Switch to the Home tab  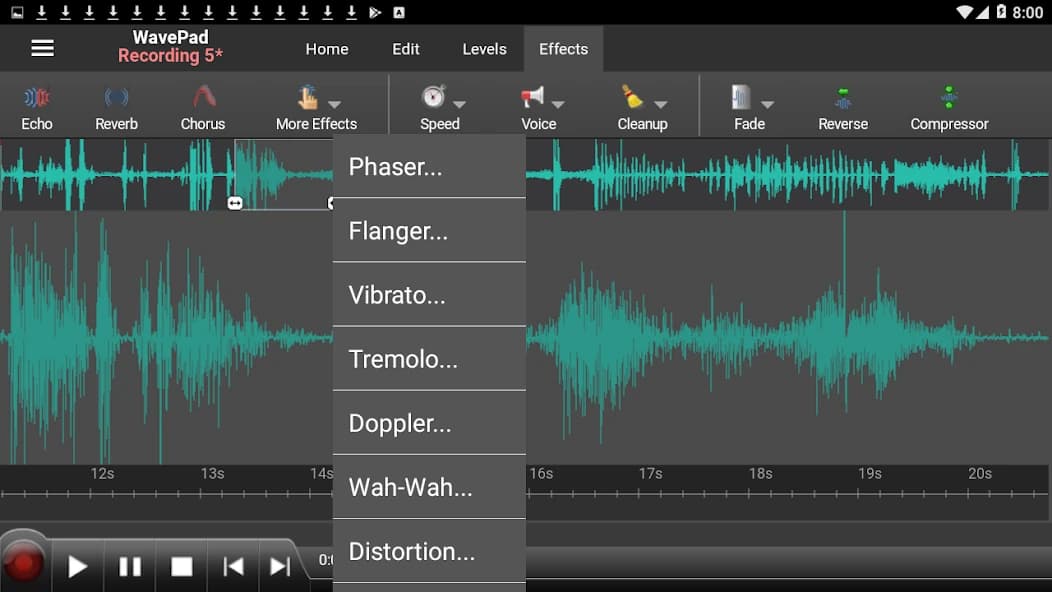pyautogui.click(x=327, y=48)
